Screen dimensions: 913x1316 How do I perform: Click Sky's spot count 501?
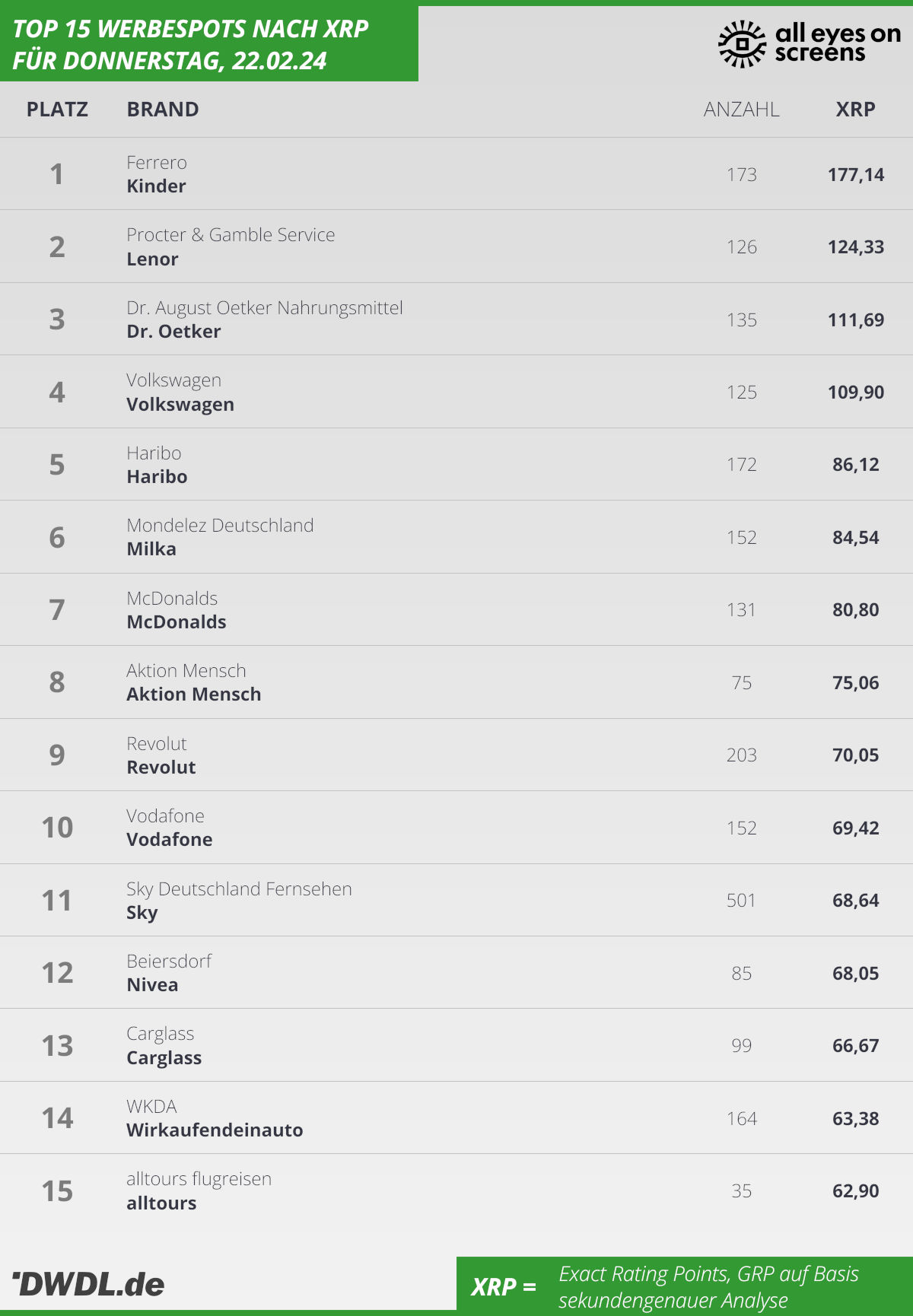coord(742,901)
